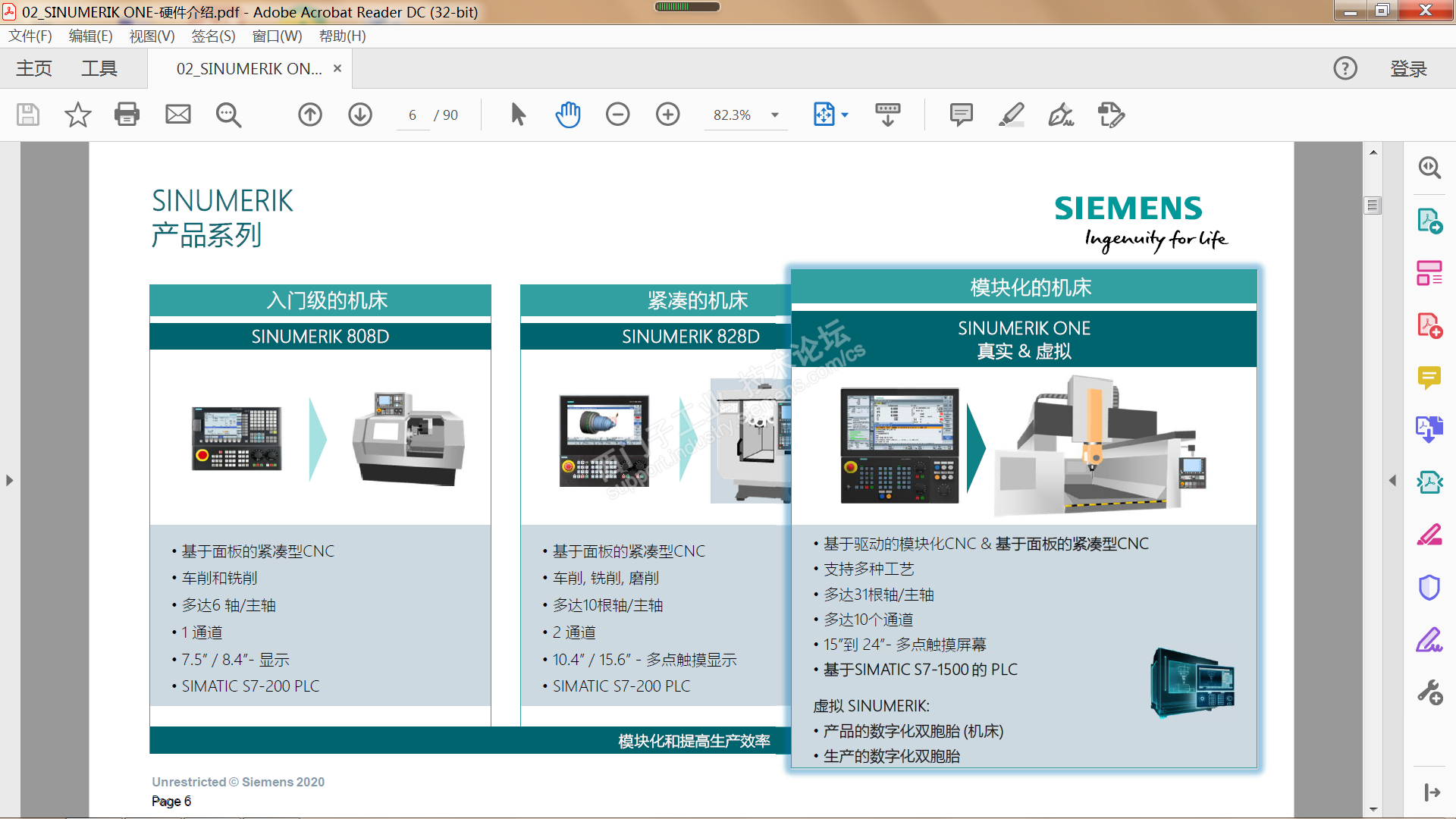Add sticky note comment tool
The image size is (1456, 819).
(x=961, y=115)
